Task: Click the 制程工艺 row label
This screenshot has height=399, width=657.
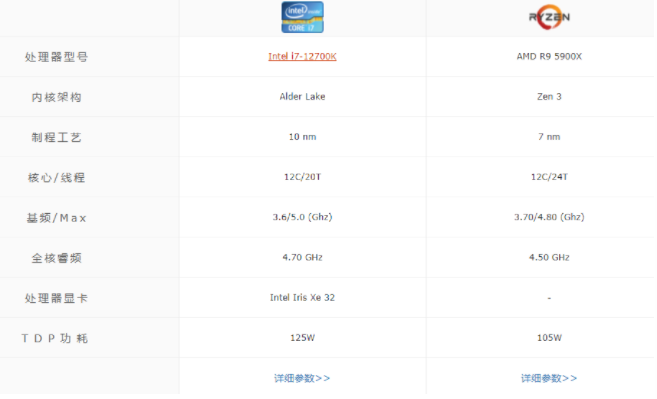Action: pos(56,137)
